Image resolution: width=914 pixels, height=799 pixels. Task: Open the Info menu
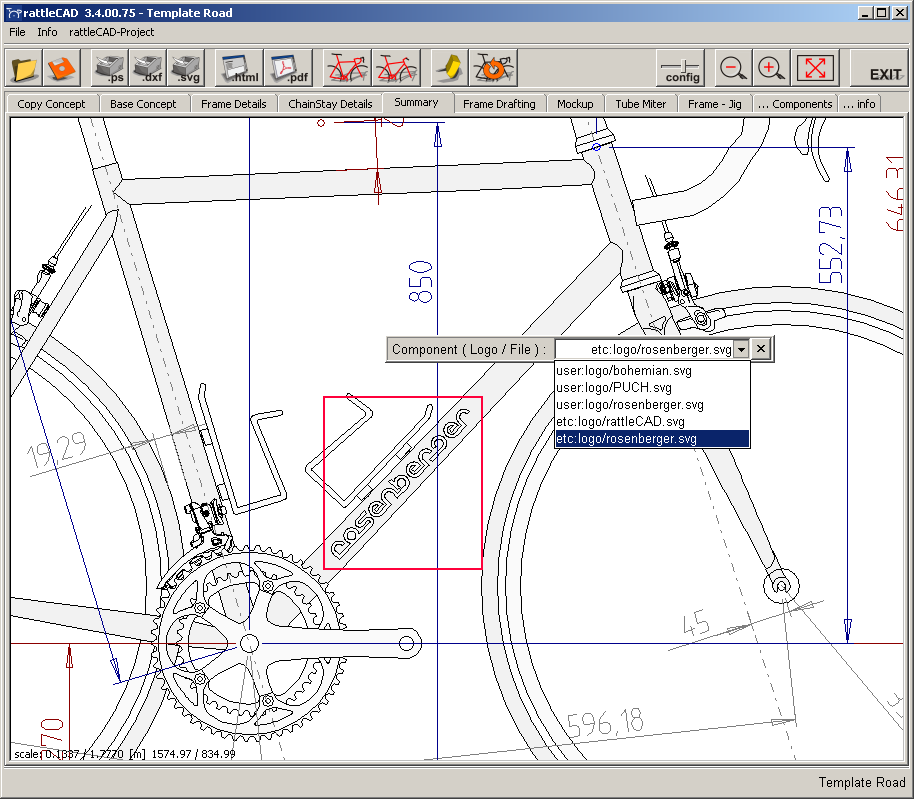(47, 32)
